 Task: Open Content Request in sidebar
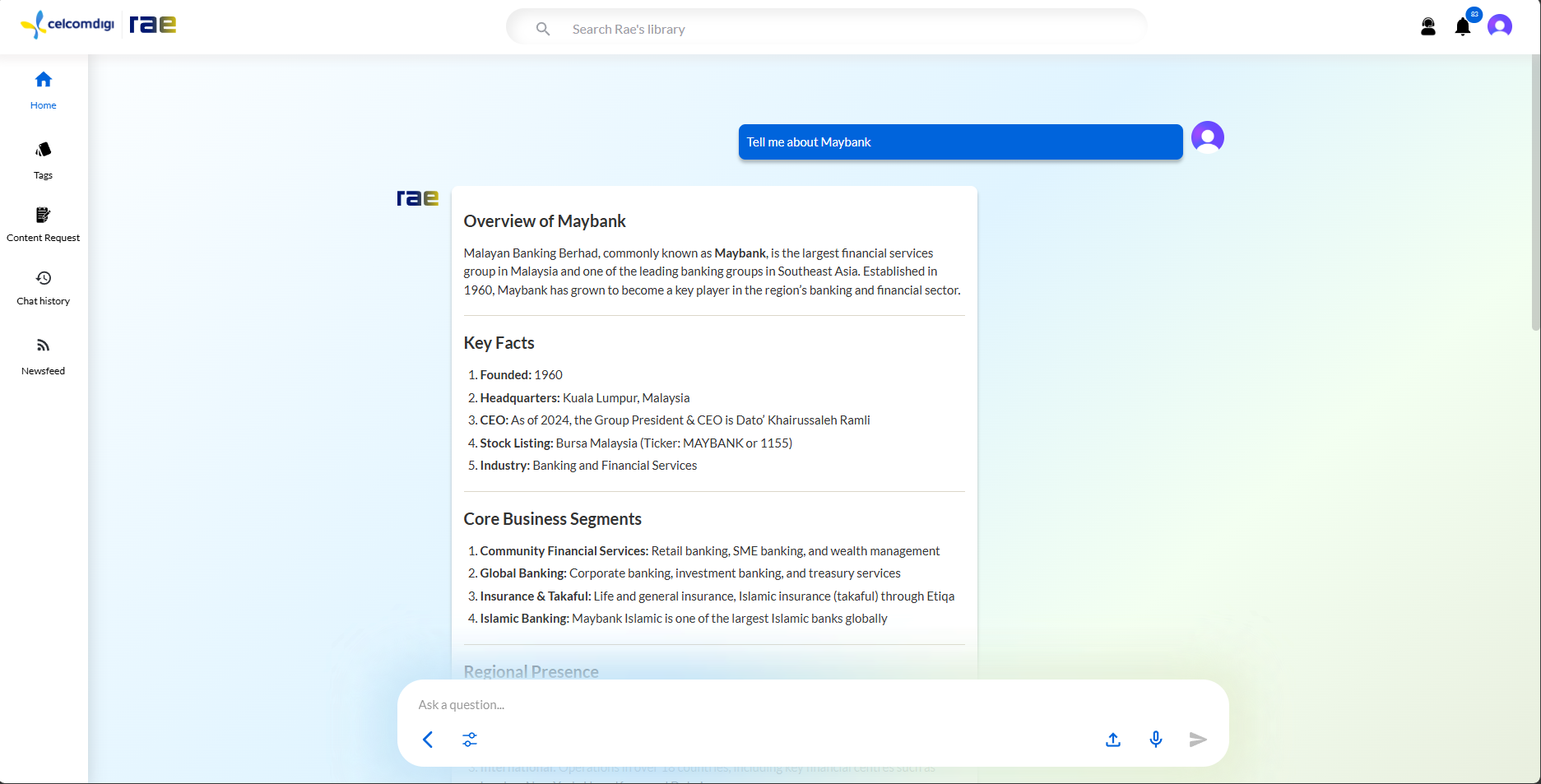point(44,225)
